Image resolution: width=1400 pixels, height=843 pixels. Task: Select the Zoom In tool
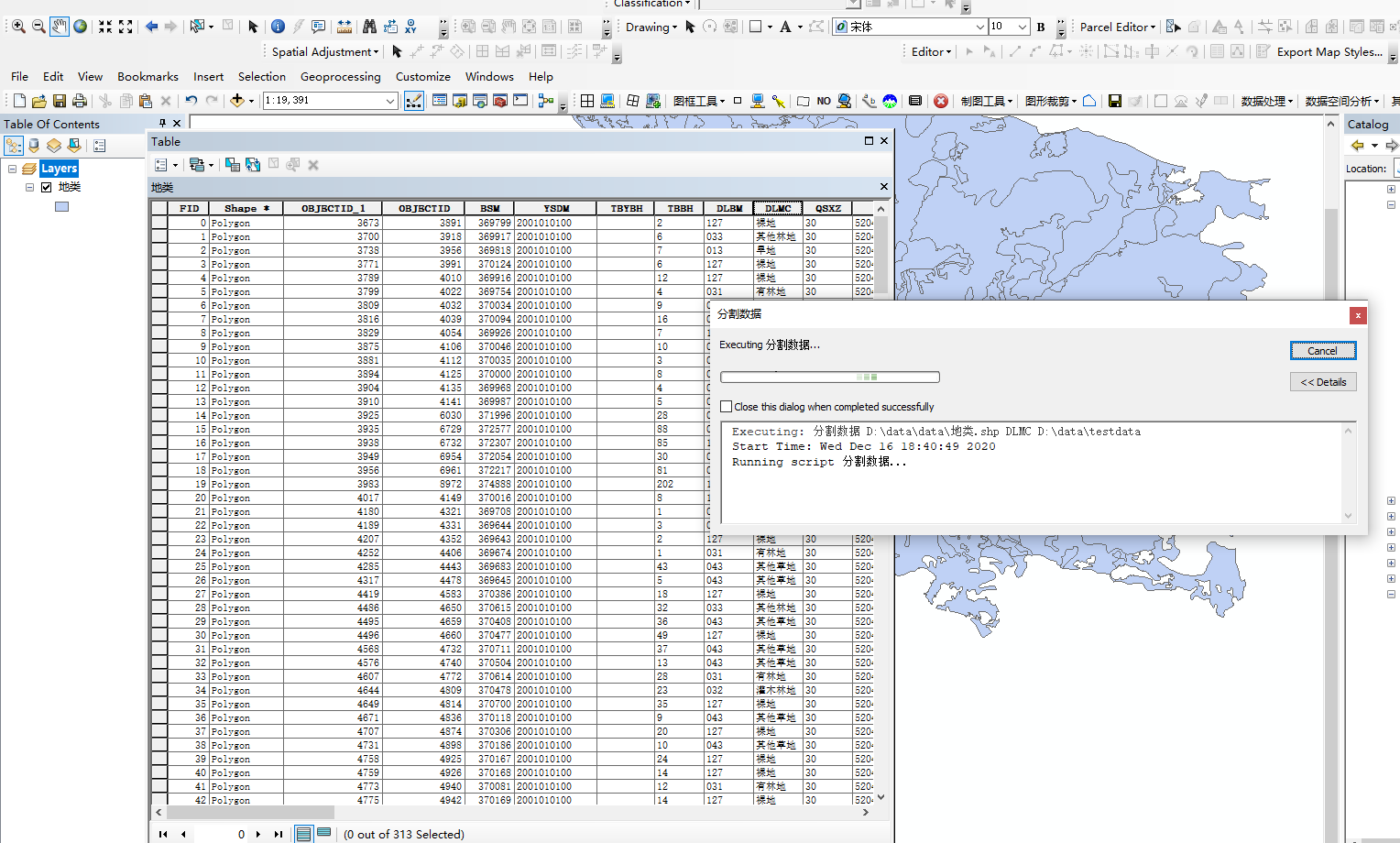coord(18,27)
